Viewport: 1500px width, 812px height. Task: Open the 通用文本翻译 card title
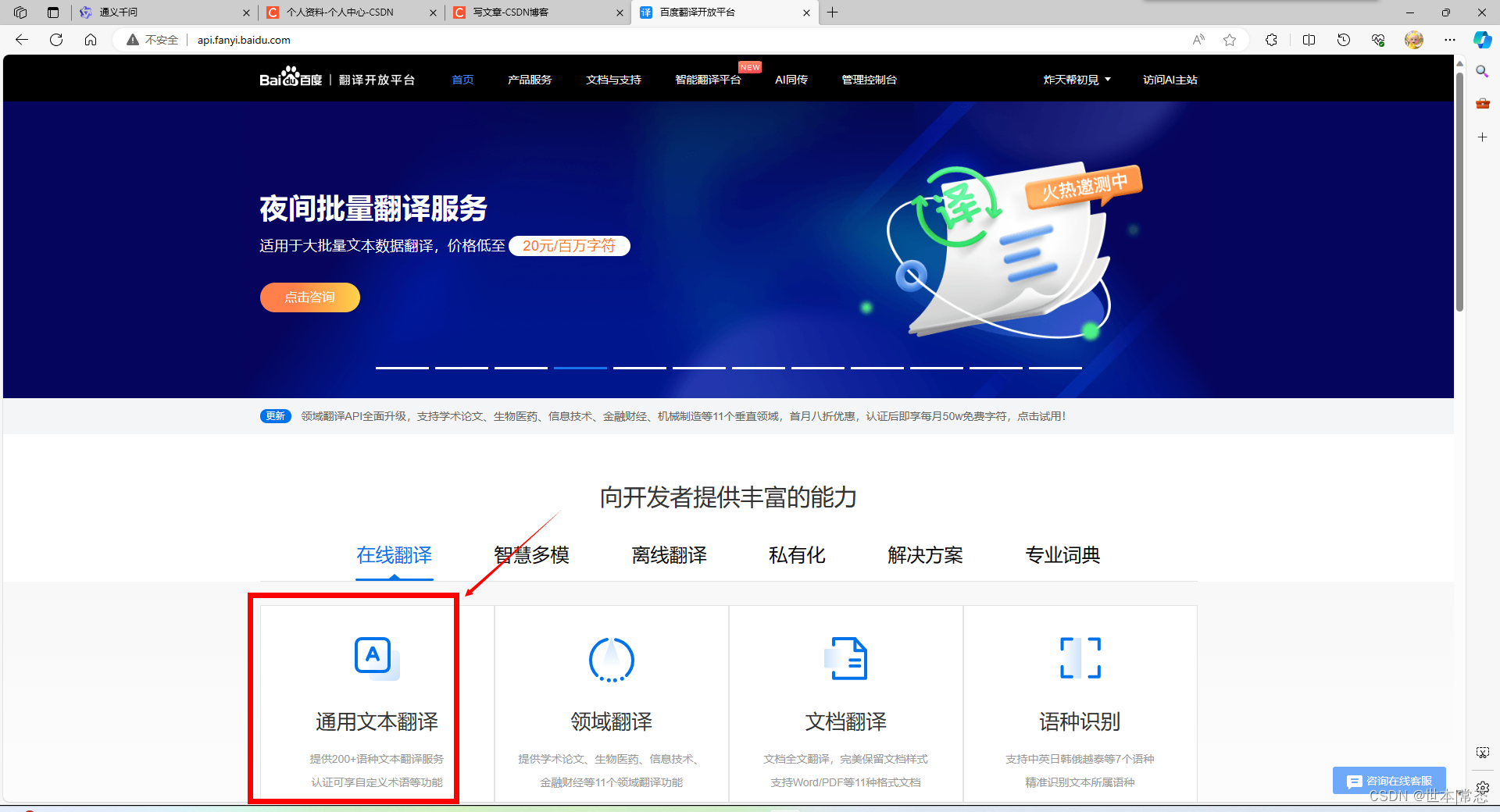pos(377,721)
